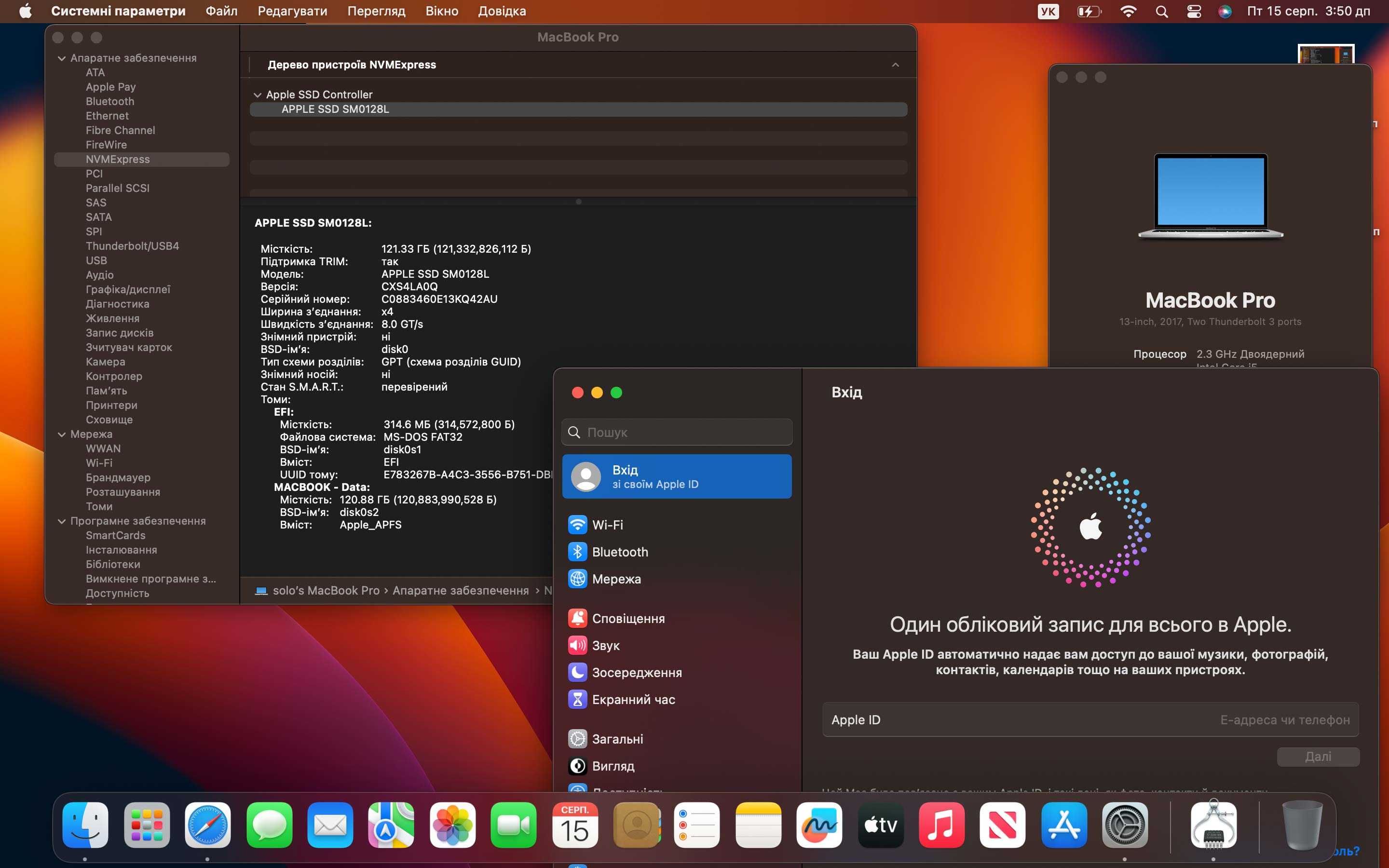Launch Safari from the Dock
The image size is (1389, 868).
point(208,825)
